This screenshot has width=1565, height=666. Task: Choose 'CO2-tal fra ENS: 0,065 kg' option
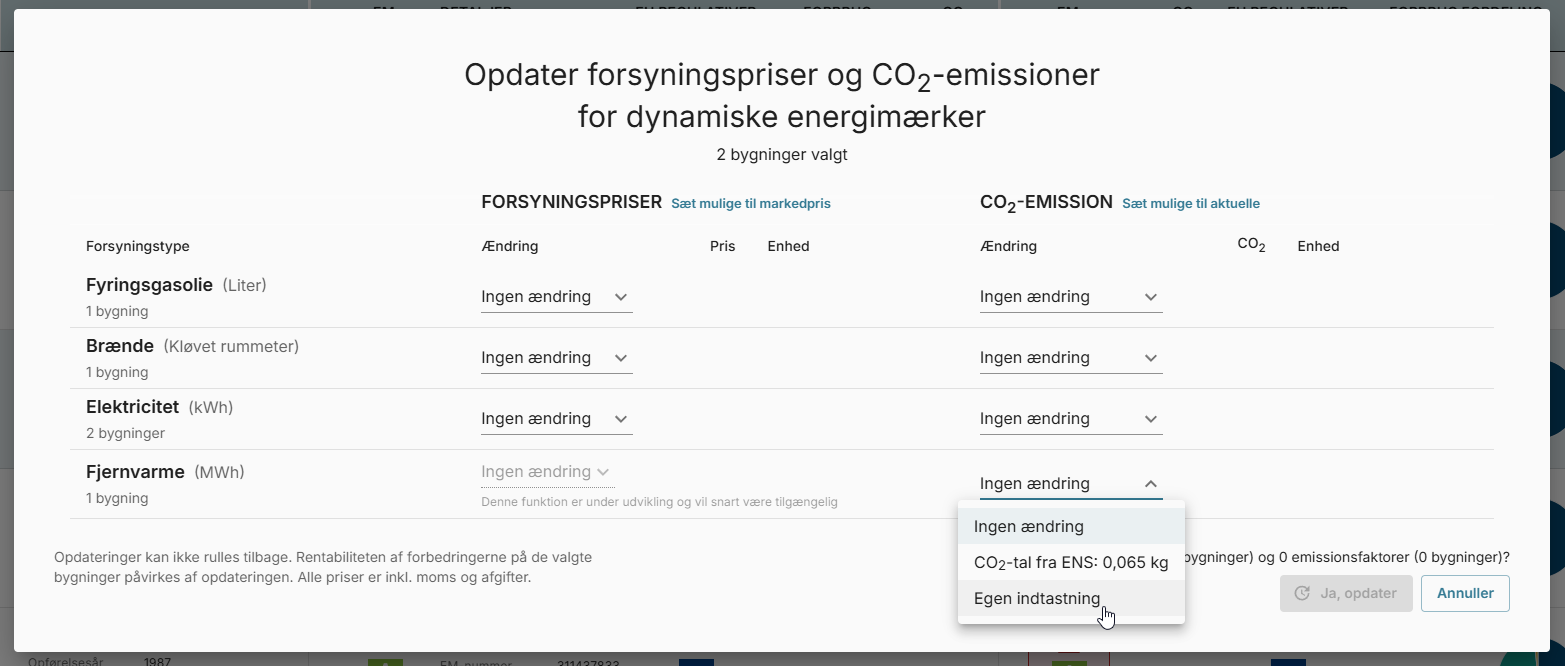point(1071,562)
